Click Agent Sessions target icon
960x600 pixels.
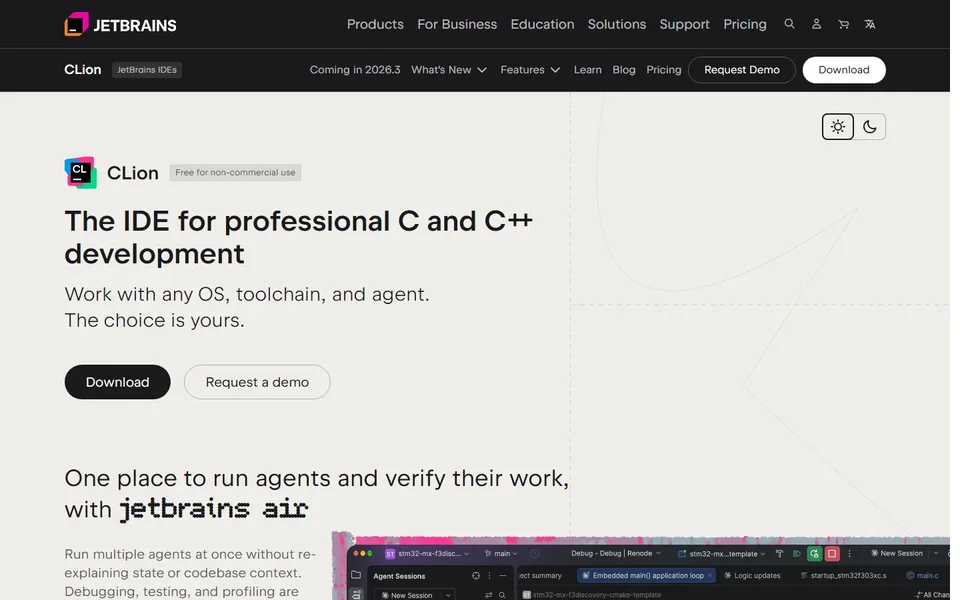476,576
